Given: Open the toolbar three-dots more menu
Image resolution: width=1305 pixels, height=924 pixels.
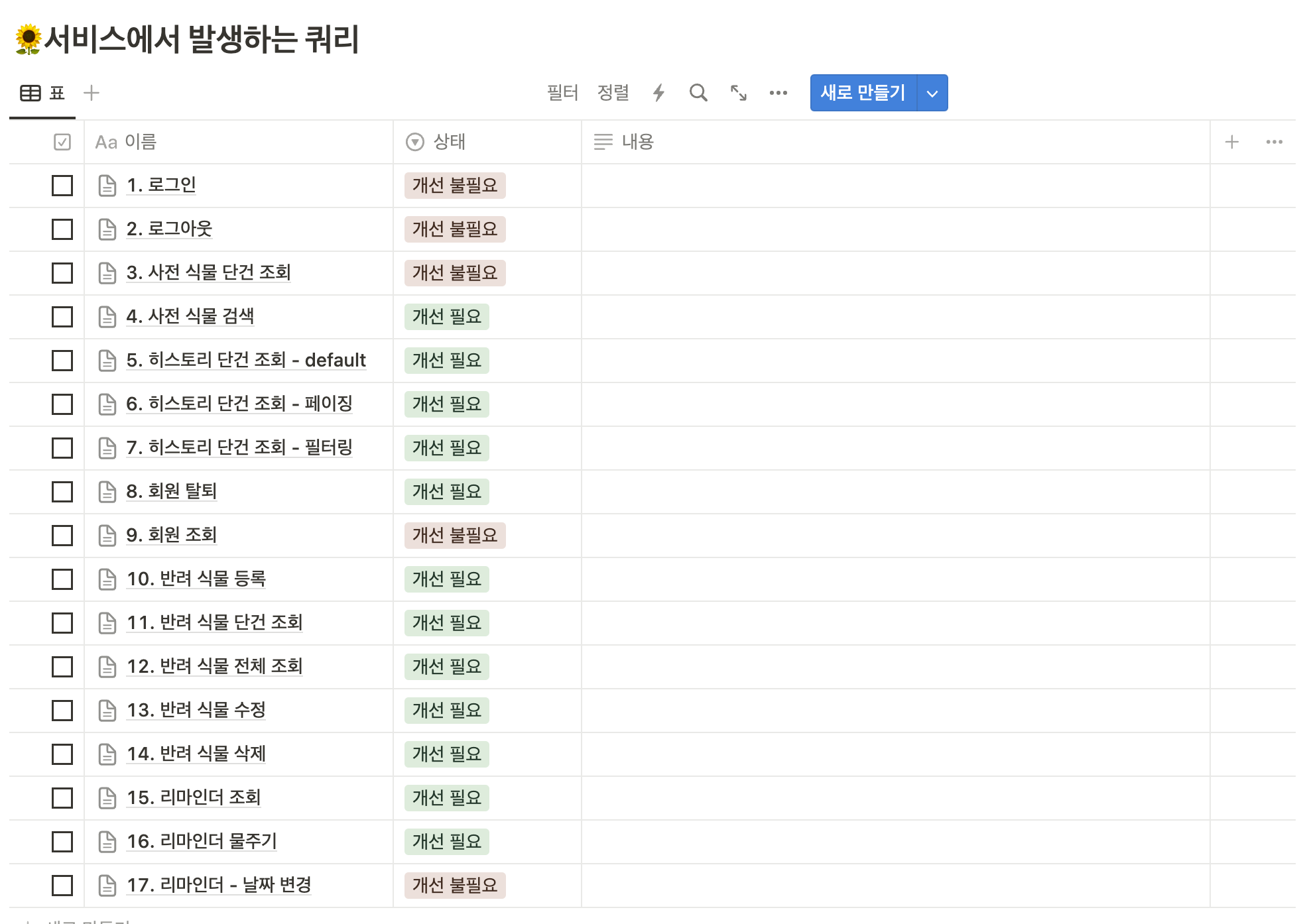Looking at the screenshot, I should pos(778,93).
